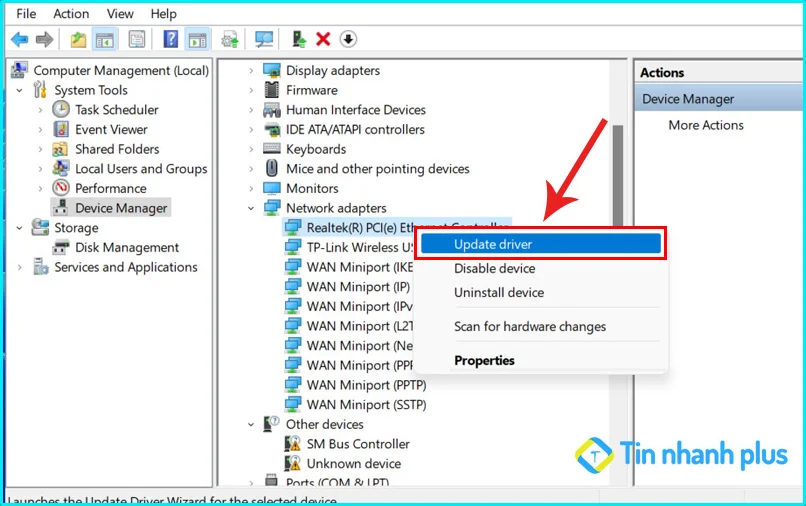Click the blue Help question mark icon
This screenshot has height=506, width=806.
click(171, 39)
